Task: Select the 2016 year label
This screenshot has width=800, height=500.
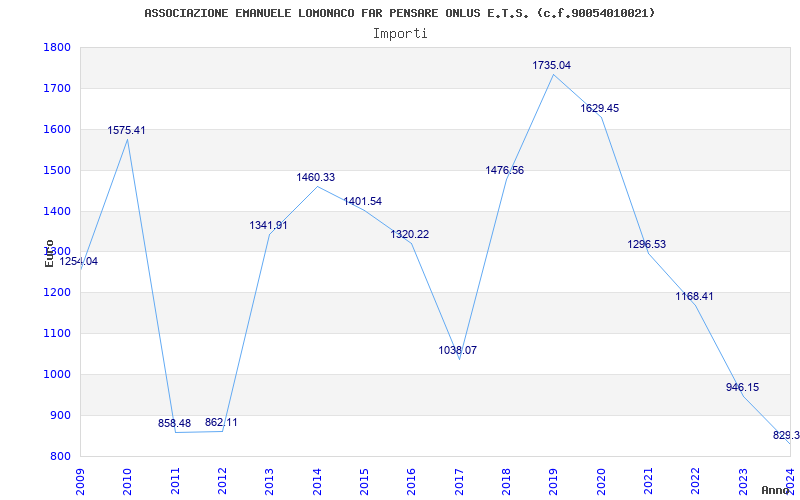Action: [x=412, y=481]
